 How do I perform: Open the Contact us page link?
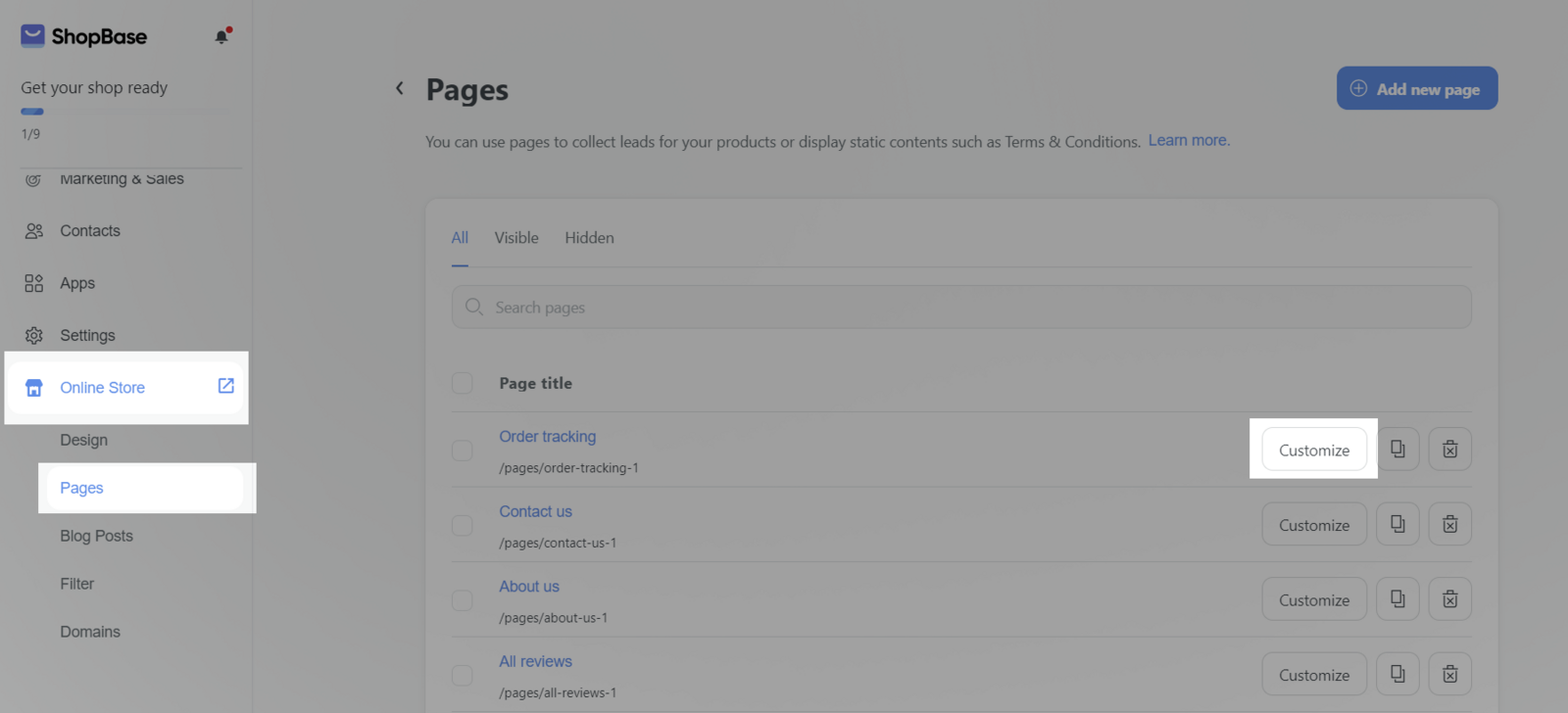tap(535, 511)
